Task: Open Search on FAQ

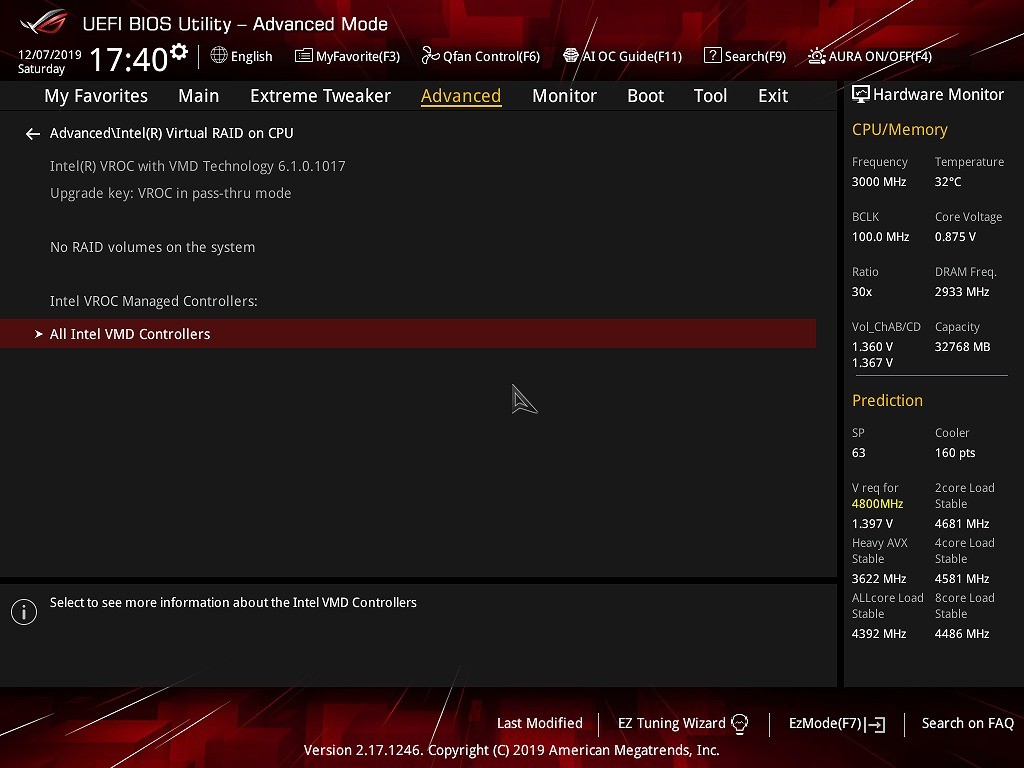Action: (x=967, y=724)
